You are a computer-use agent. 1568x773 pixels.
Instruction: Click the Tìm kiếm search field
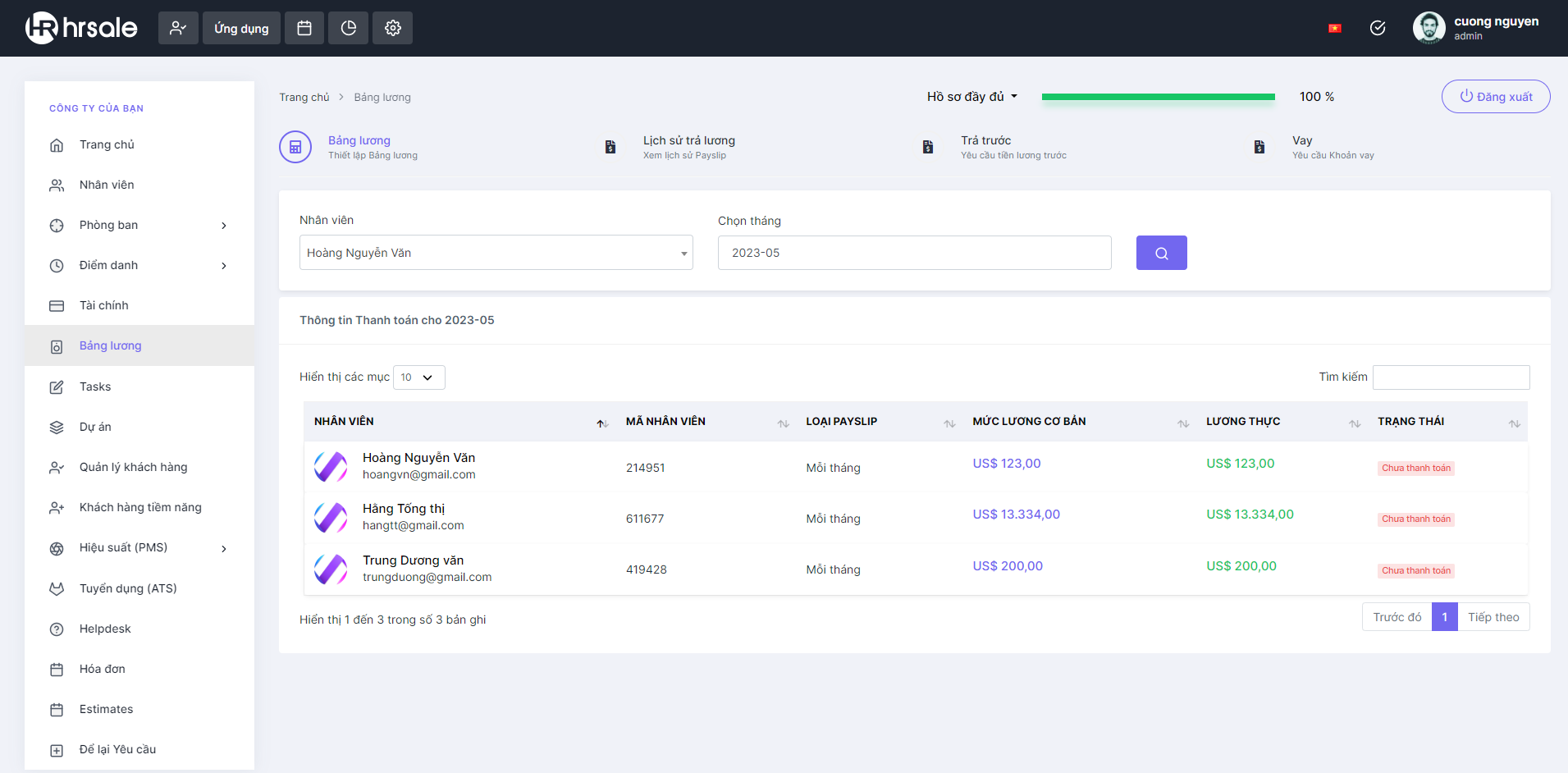point(1451,377)
